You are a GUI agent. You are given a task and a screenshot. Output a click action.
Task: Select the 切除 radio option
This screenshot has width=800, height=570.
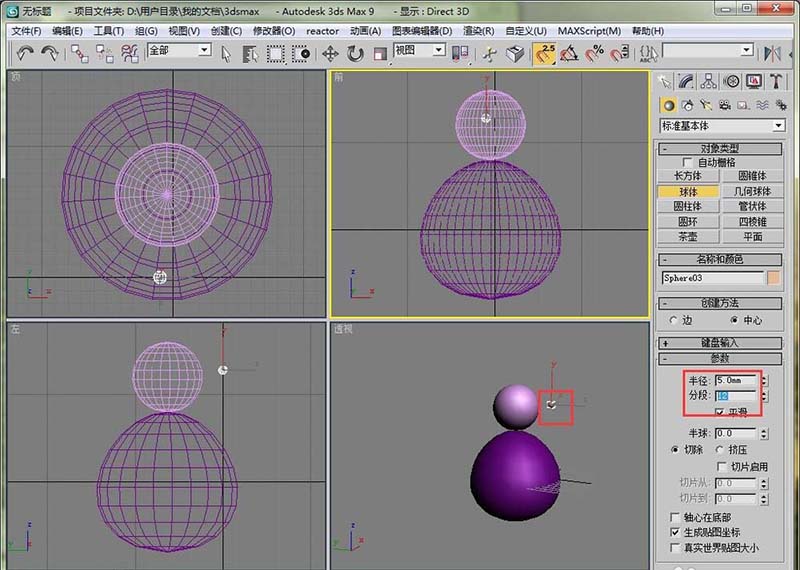click(x=676, y=450)
